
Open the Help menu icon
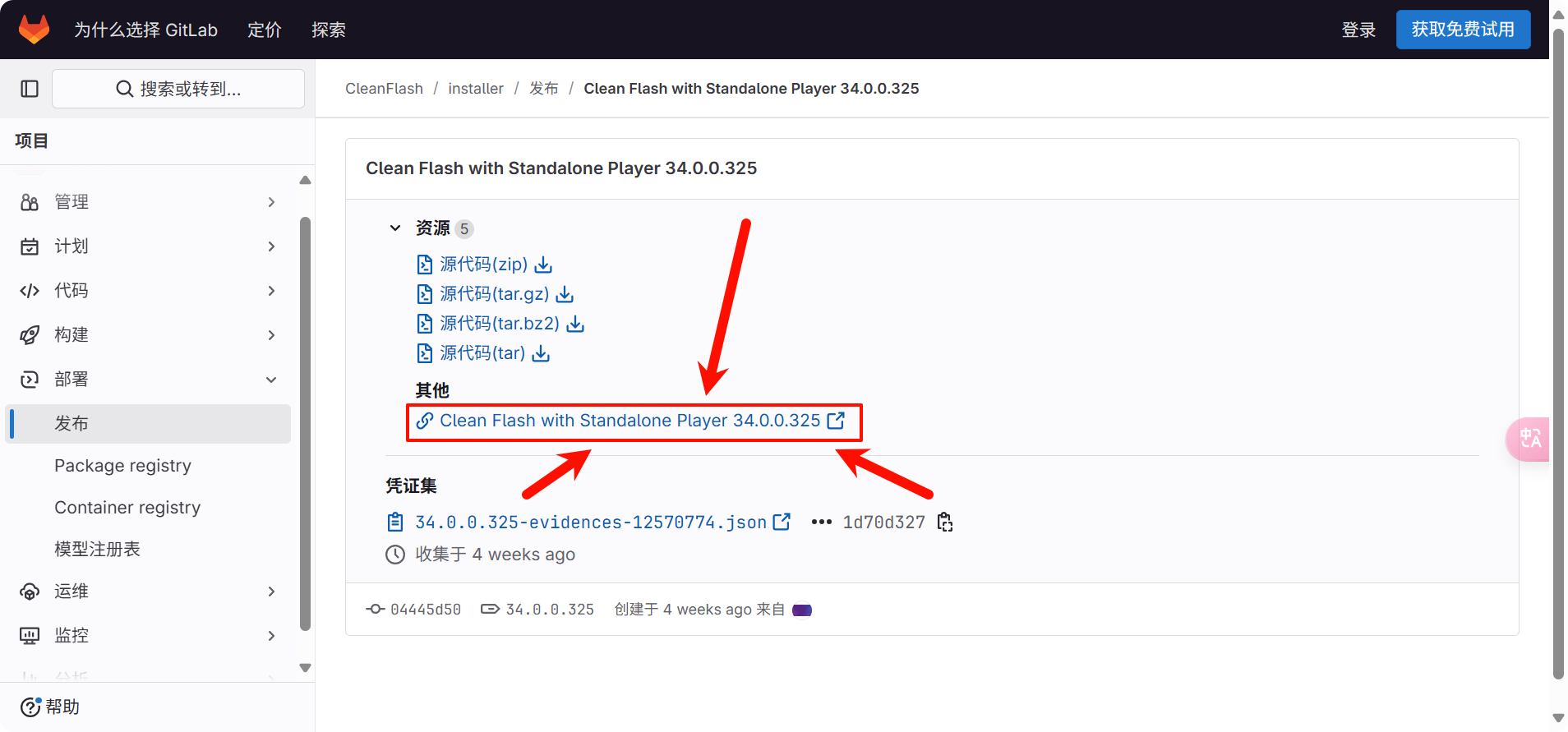[30, 707]
